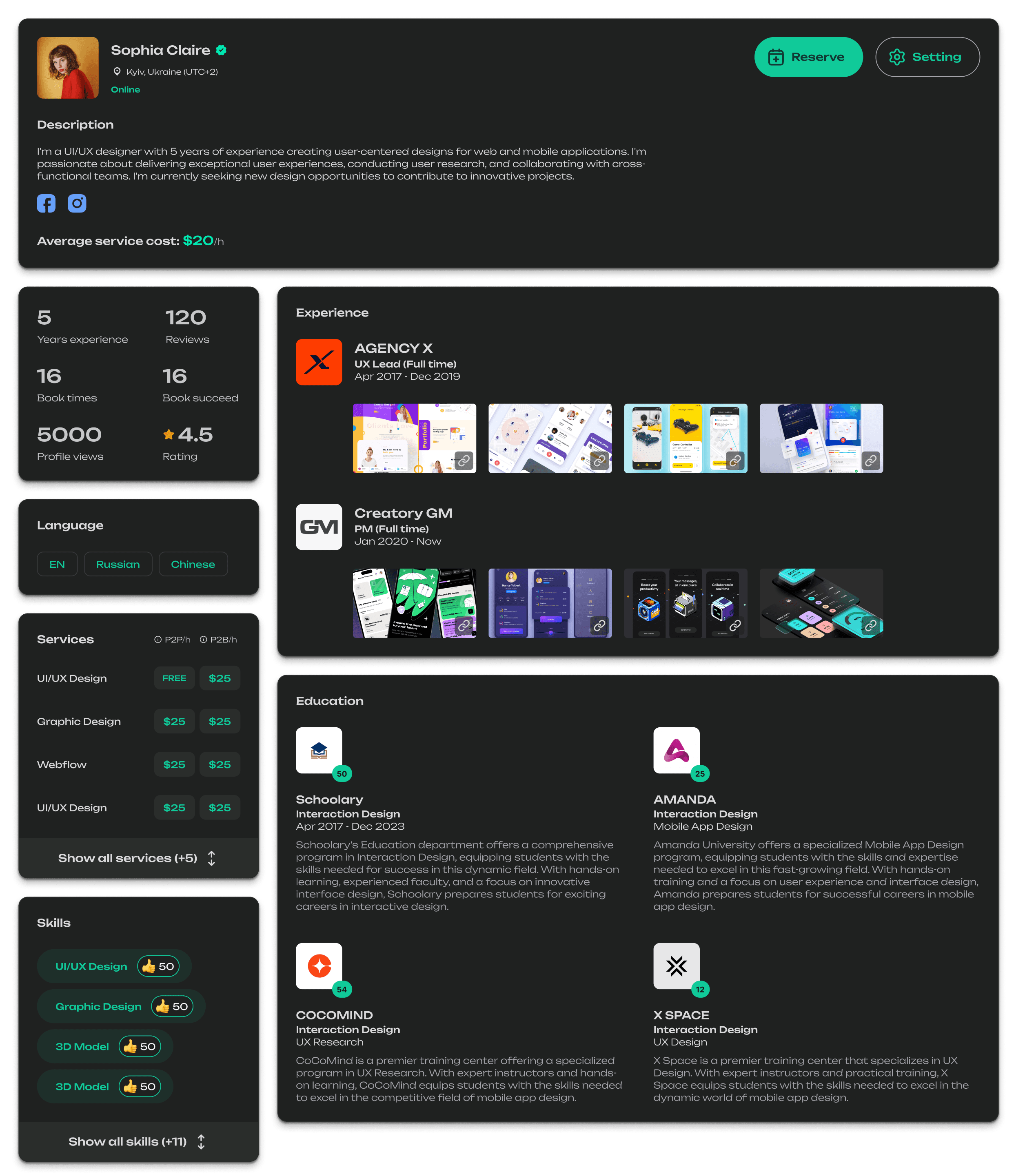Click the link icon on Agency X portfolio image

pos(464,461)
